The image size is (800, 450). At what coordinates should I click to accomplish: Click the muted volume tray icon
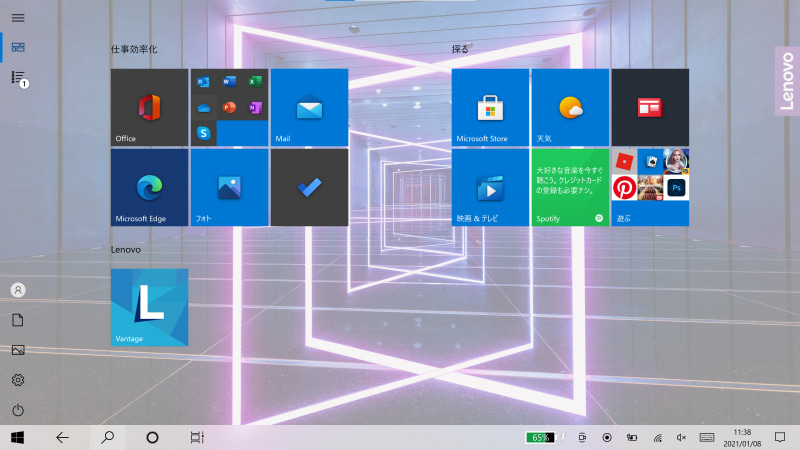coord(681,438)
